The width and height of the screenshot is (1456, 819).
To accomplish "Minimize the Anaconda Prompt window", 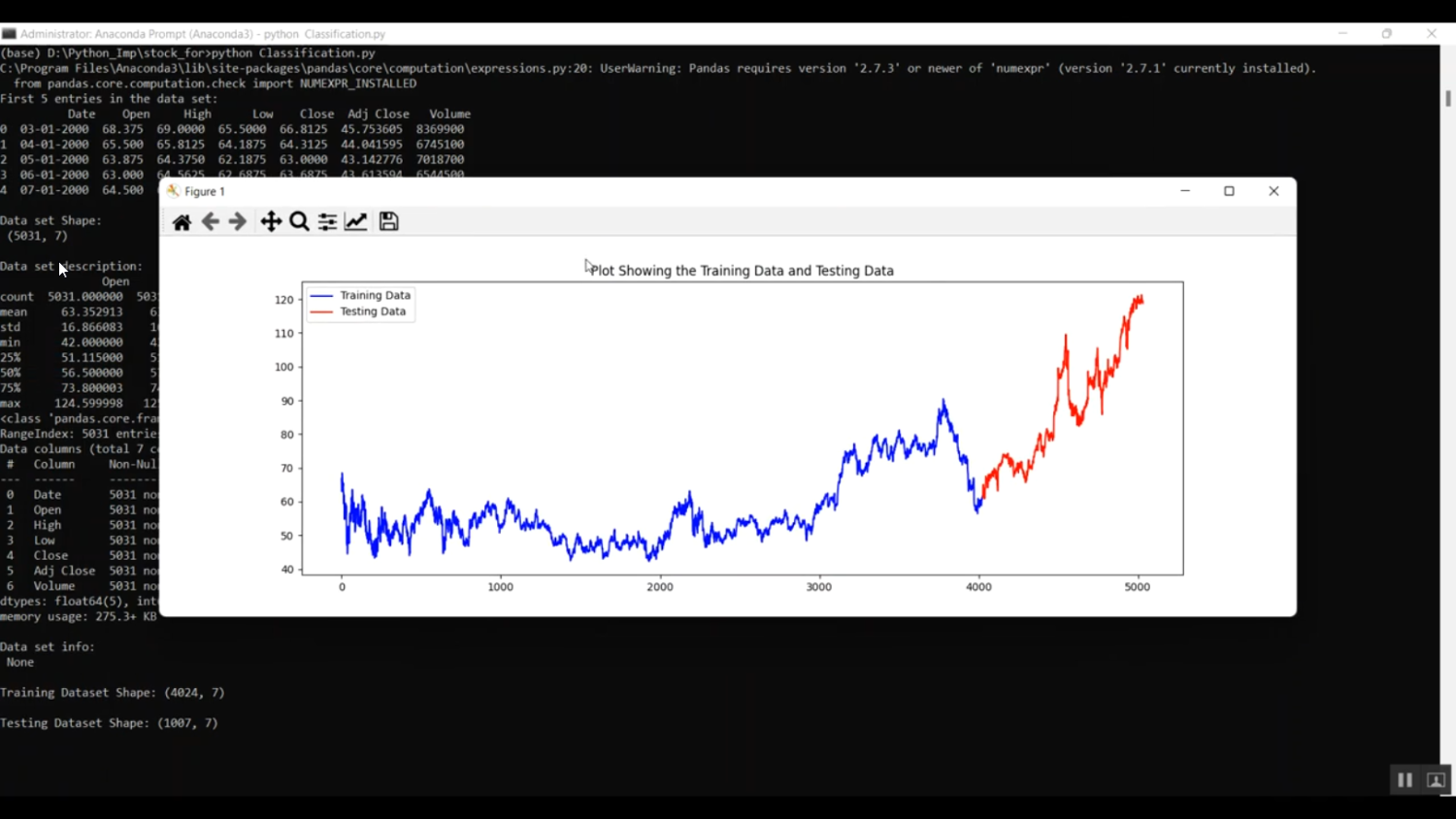I will click(x=1343, y=34).
